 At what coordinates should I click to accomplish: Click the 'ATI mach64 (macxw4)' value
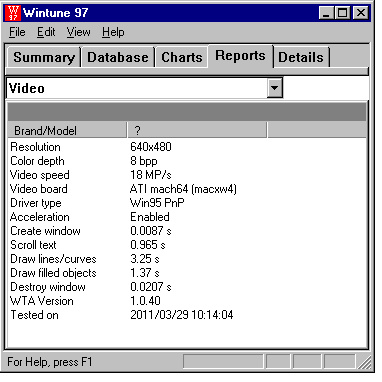coord(183,189)
